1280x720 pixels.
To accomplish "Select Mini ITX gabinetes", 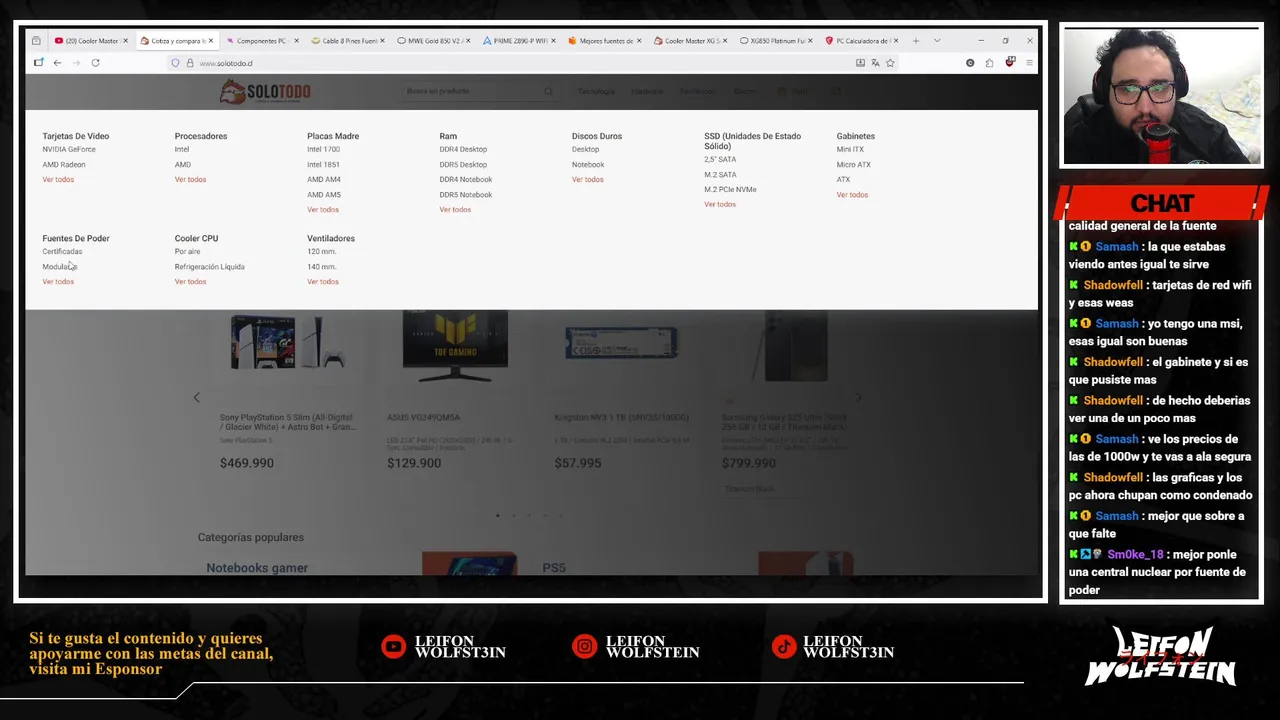I will (850, 149).
